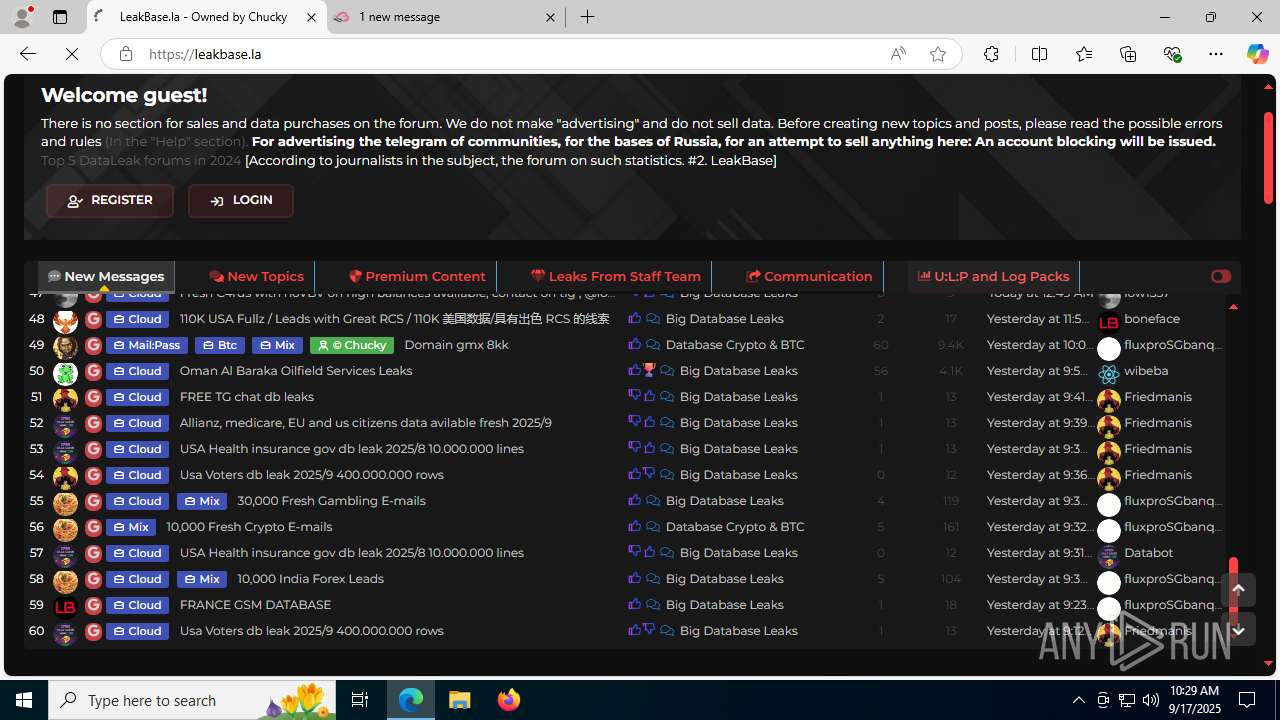Click the taskbar search box
The height and width of the screenshot is (720, 1280).
pos(193,700)
